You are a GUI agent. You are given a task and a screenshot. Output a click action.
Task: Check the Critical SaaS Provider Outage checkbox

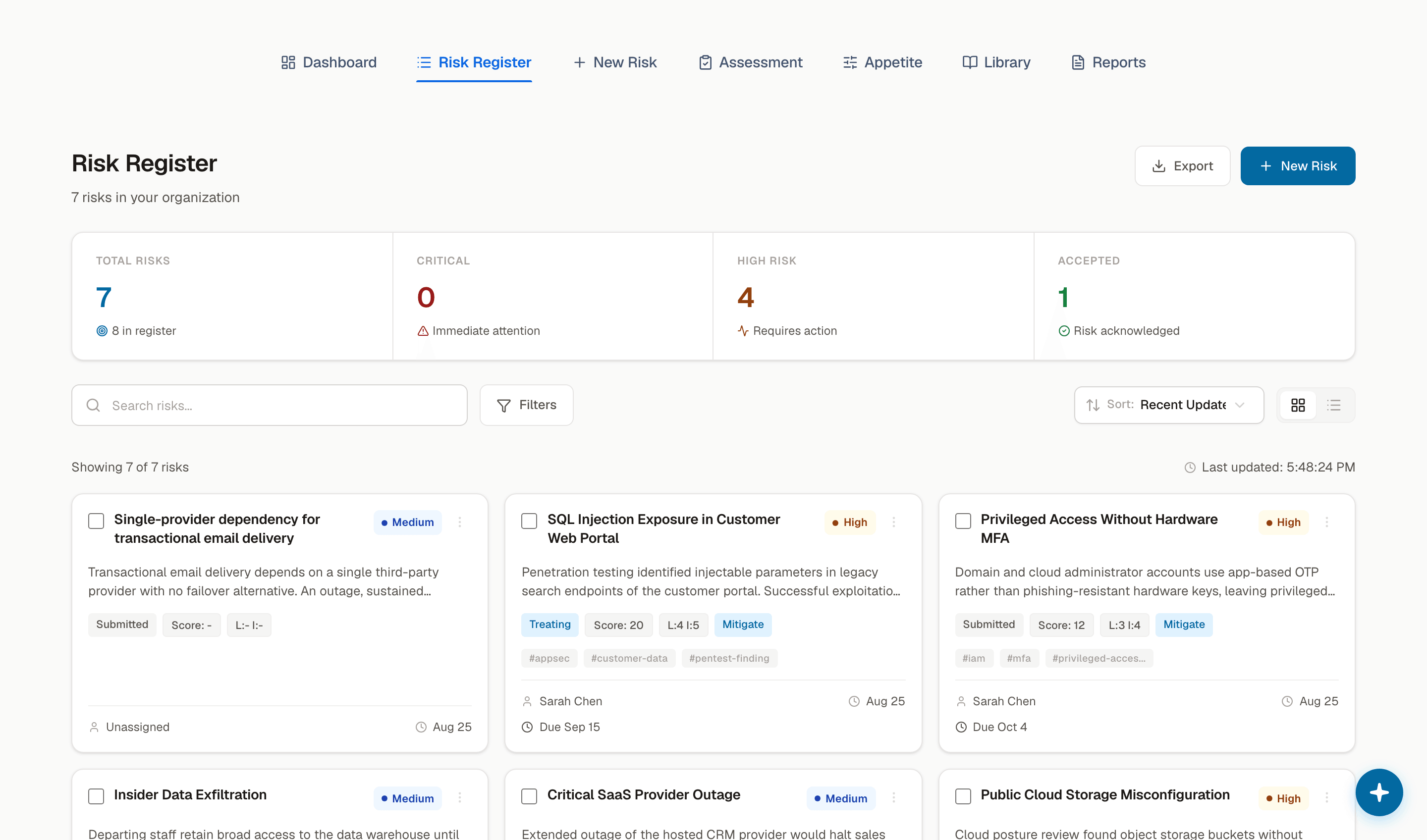530,796
